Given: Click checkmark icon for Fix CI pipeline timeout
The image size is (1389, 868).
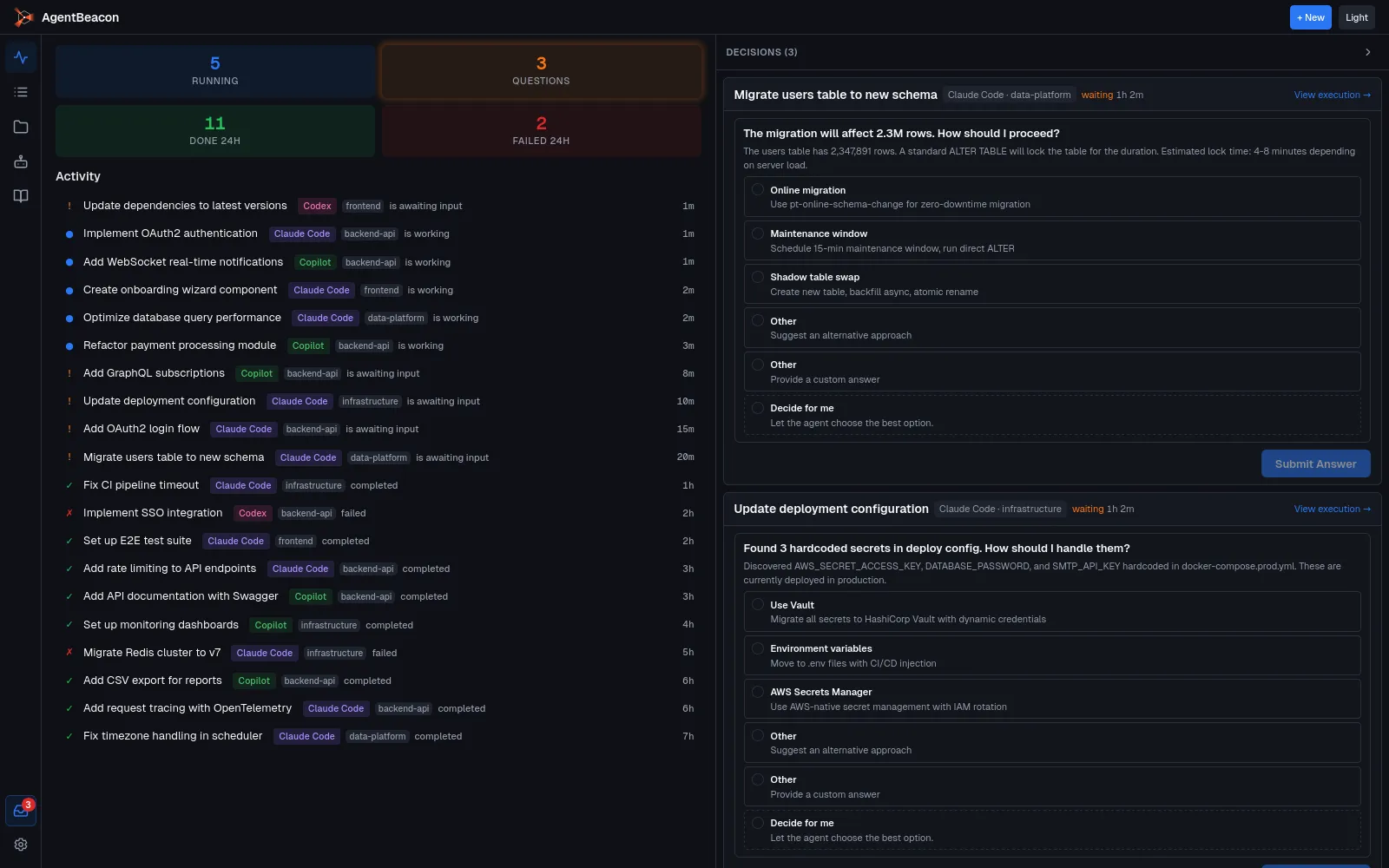Looking at the screenshot, I should (x=69, y=485).
